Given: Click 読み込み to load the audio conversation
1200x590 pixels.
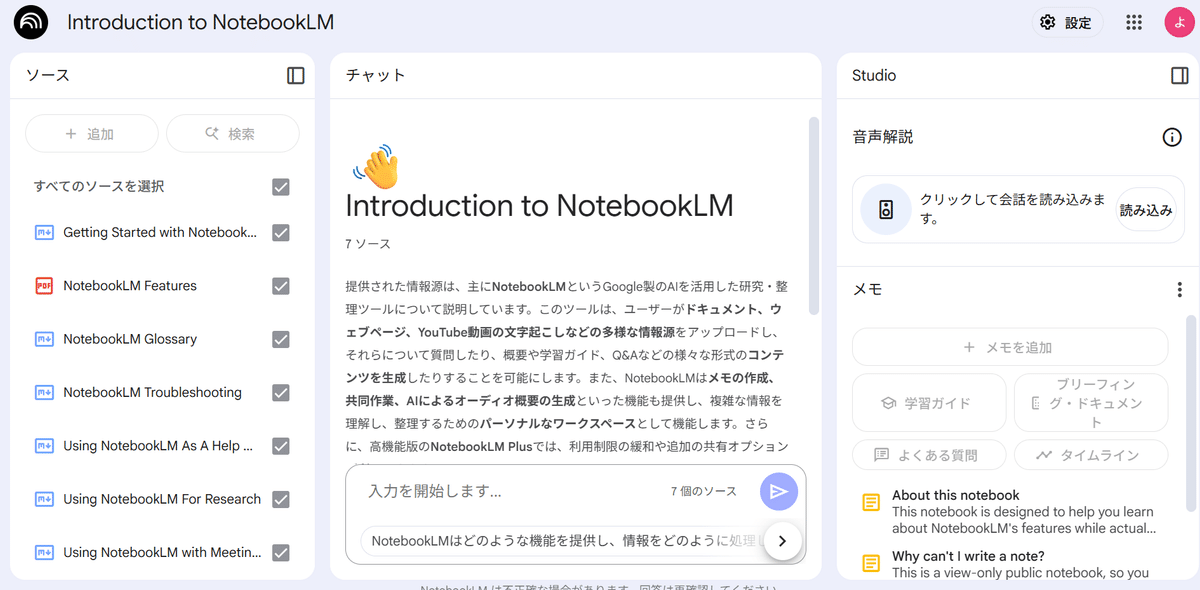Looking at the screenshot, I should click(1146, 209).
